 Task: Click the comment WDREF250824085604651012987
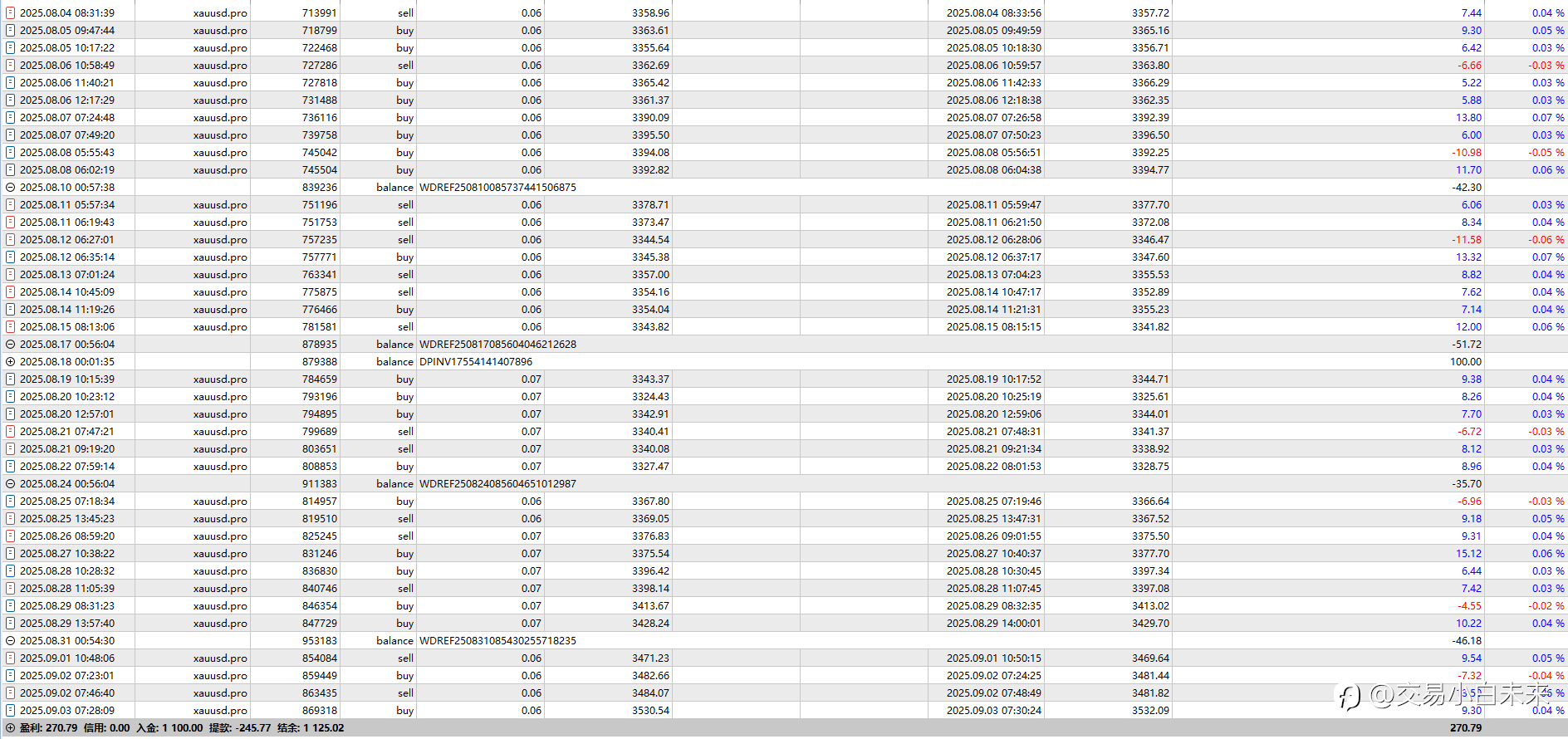click(x=497, y=483)
